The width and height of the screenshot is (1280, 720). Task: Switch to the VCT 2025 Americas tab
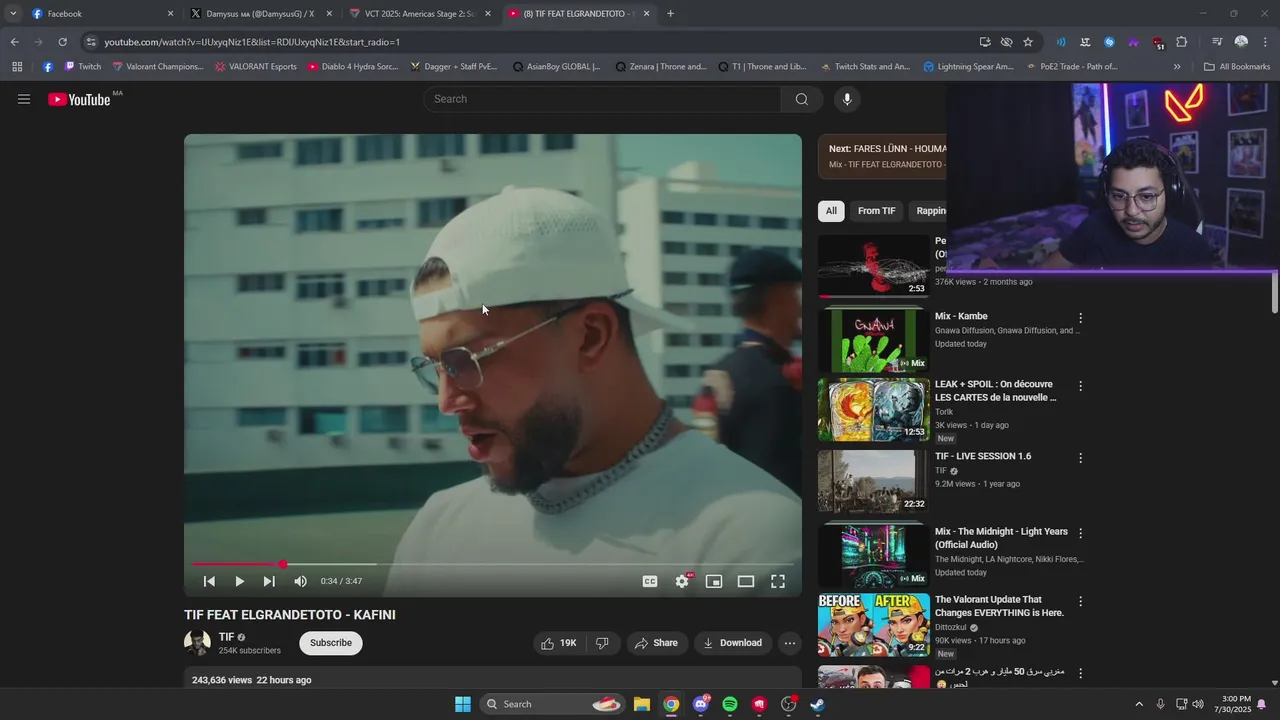tap(419, 14)
